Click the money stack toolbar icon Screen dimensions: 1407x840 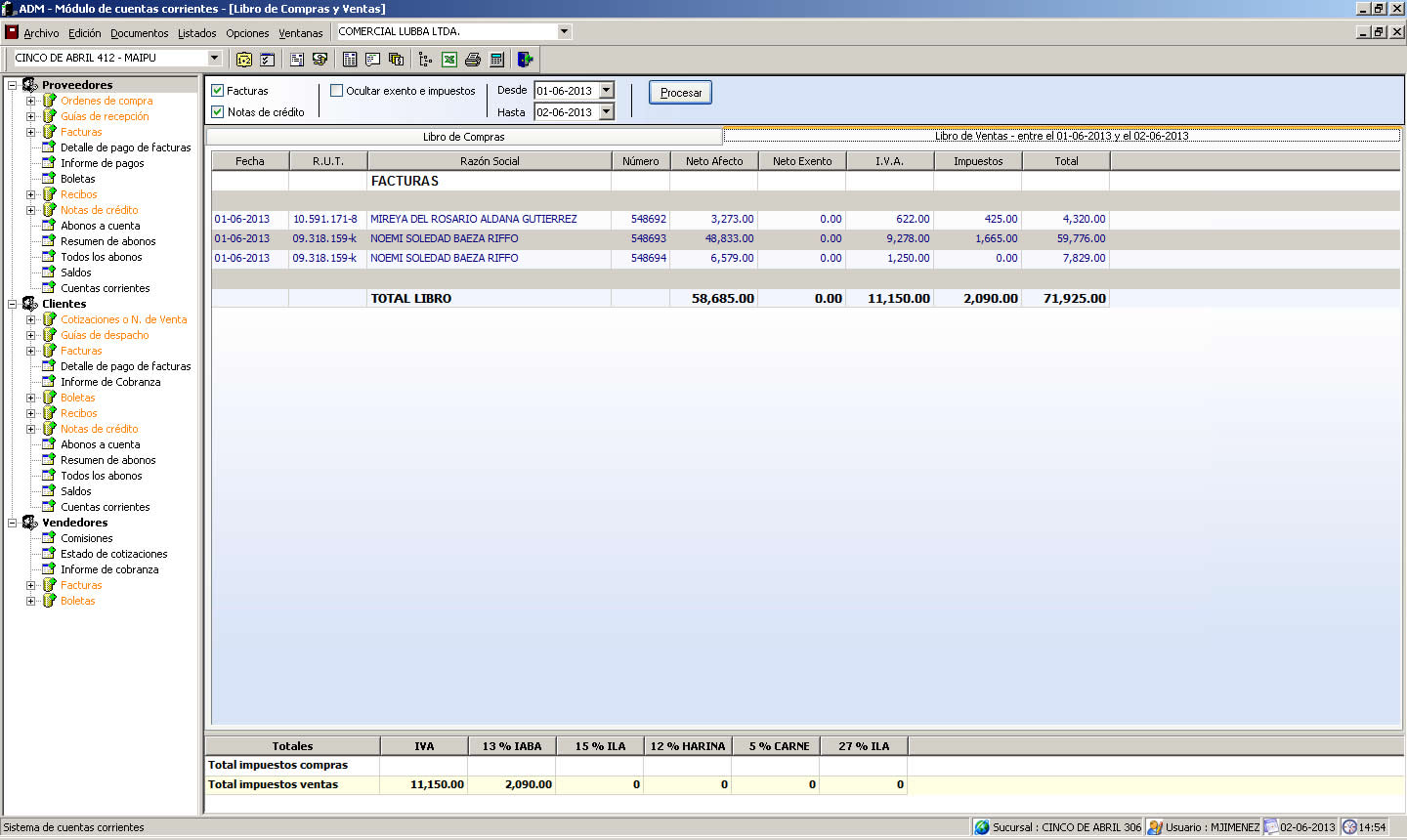tap(320, 60)
